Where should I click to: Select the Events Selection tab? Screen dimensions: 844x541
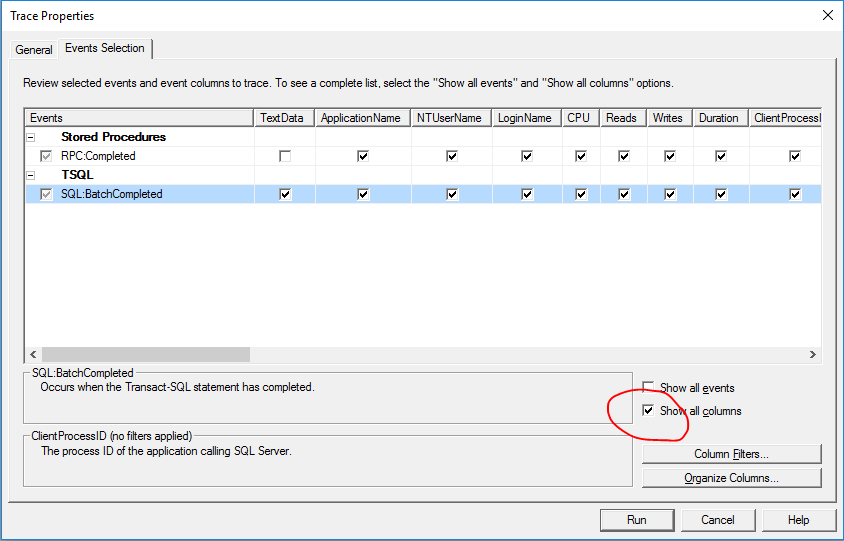click(105, 48)
